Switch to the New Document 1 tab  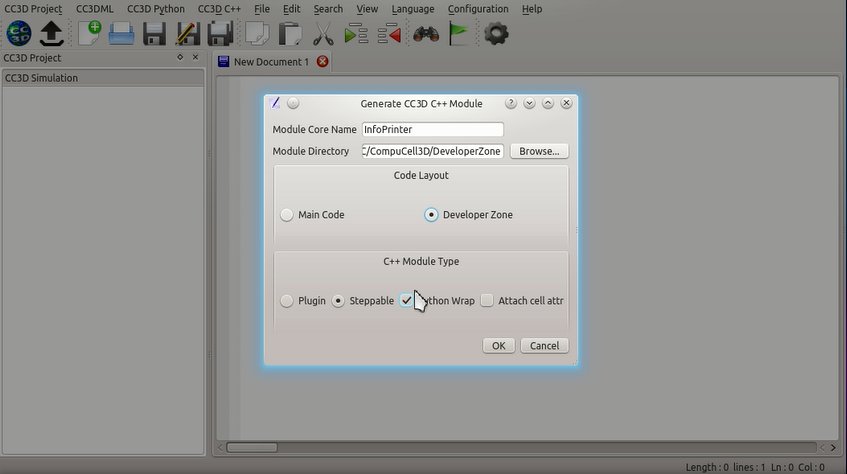coord(270,62)
